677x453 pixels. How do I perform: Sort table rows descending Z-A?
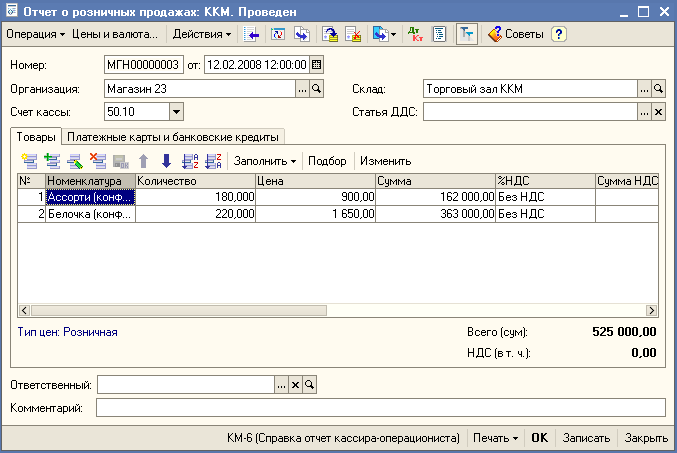coord(212,161)
